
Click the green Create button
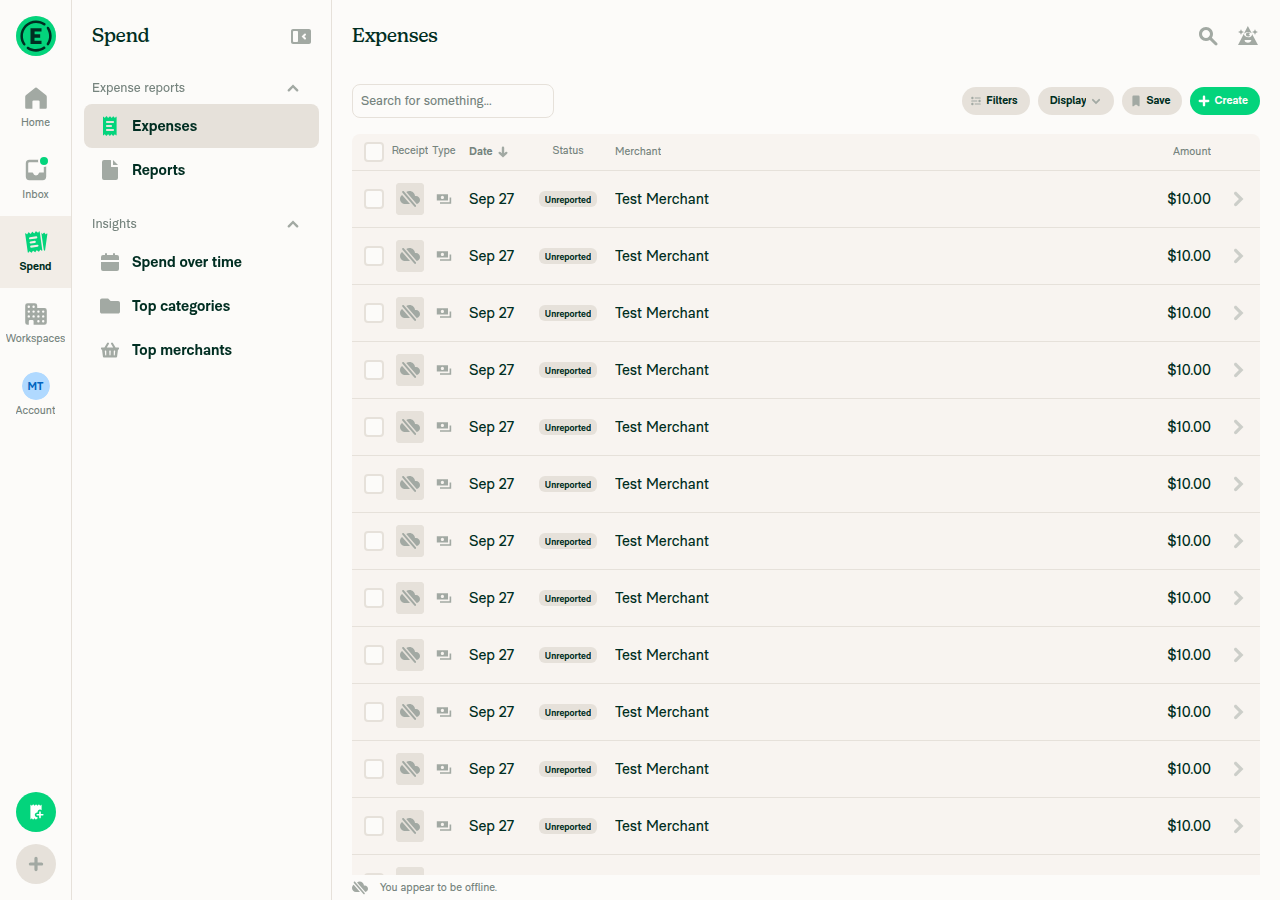1225,101
